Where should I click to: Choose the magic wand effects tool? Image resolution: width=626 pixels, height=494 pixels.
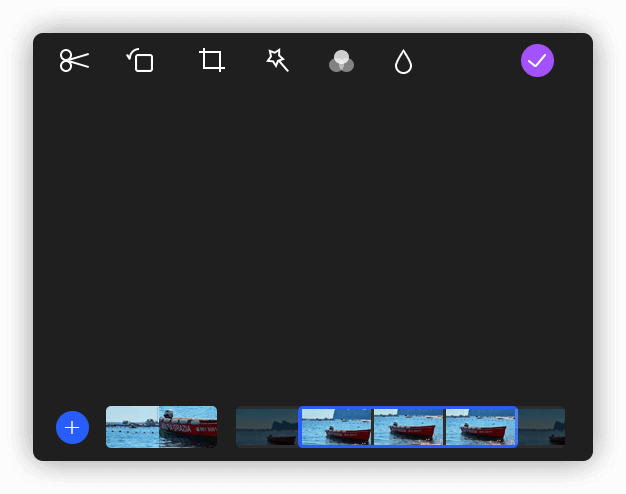point(277,61)
